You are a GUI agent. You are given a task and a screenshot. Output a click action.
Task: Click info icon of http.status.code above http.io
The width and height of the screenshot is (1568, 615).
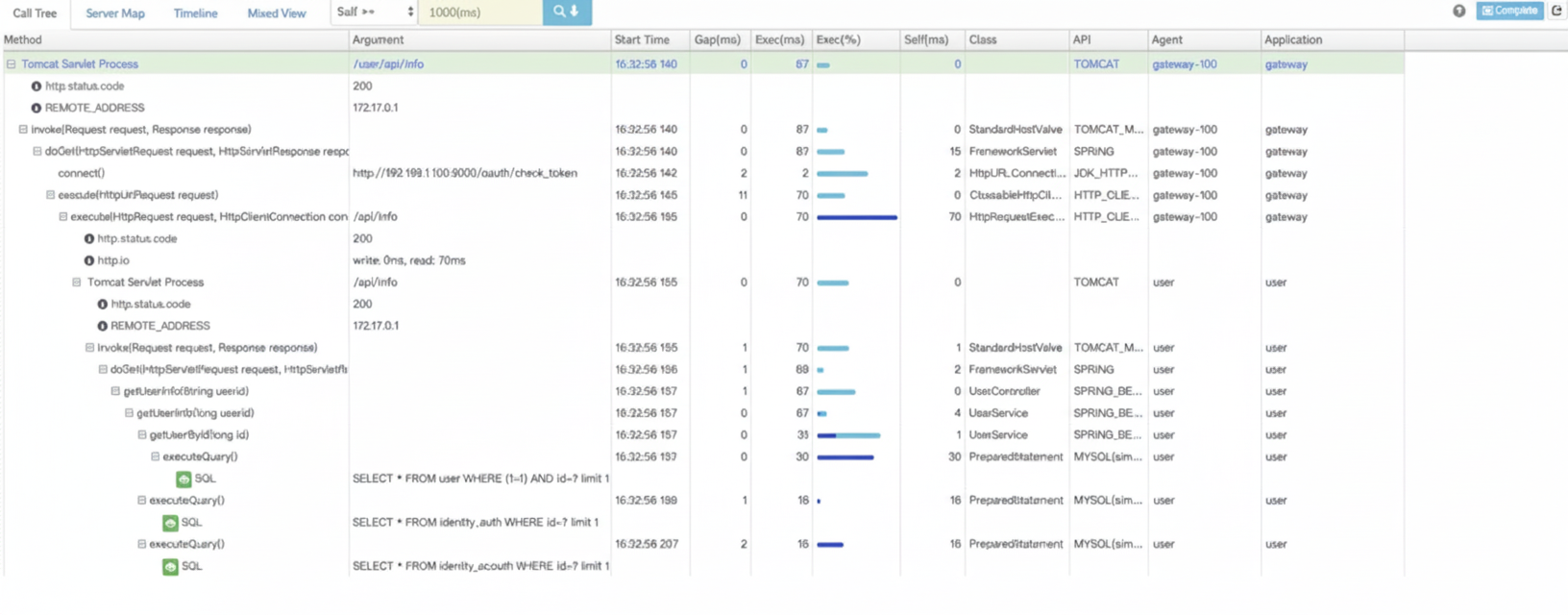(x=89, y=239)
